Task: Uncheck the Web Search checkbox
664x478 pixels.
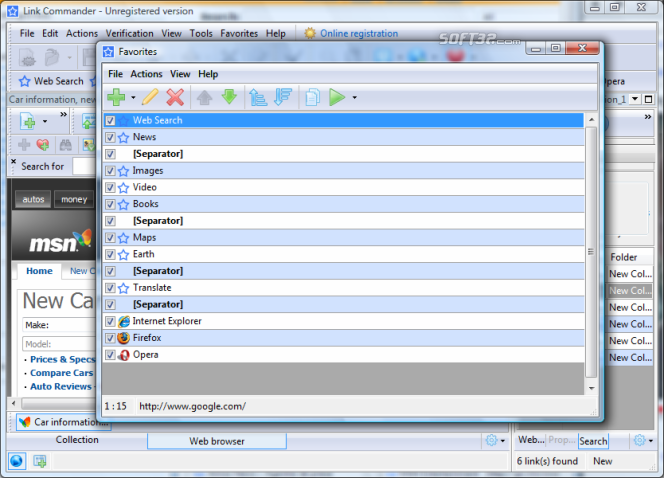Action: click(x=110, y=121)
